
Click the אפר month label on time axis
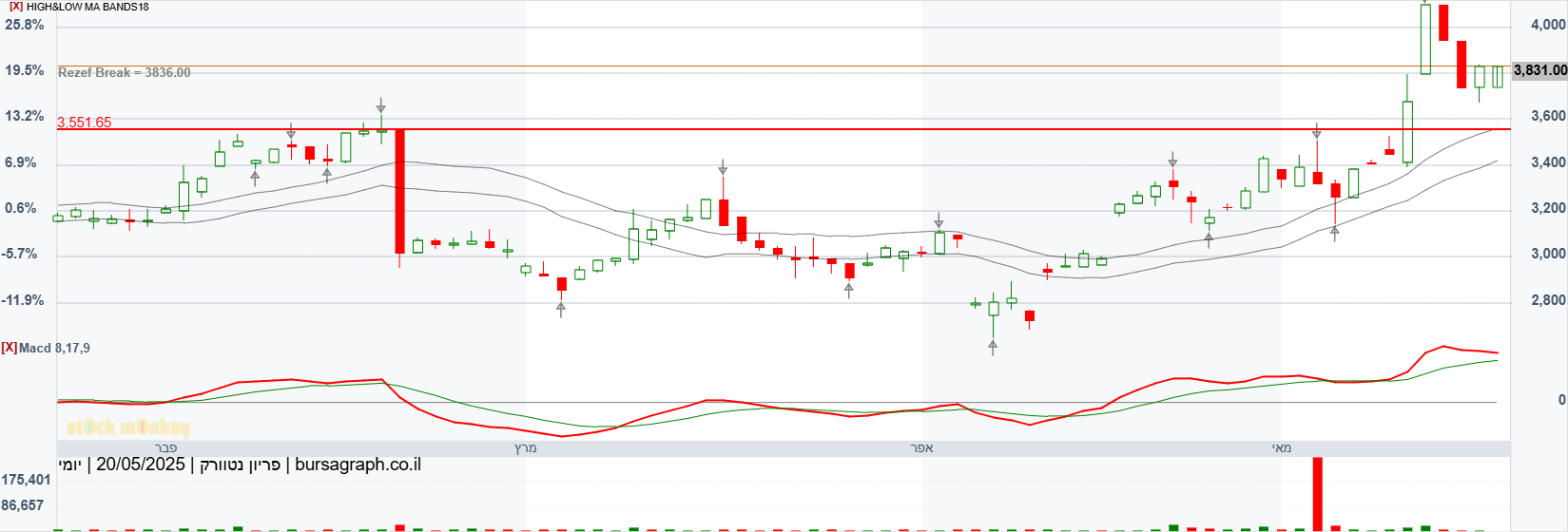[921, 447]
